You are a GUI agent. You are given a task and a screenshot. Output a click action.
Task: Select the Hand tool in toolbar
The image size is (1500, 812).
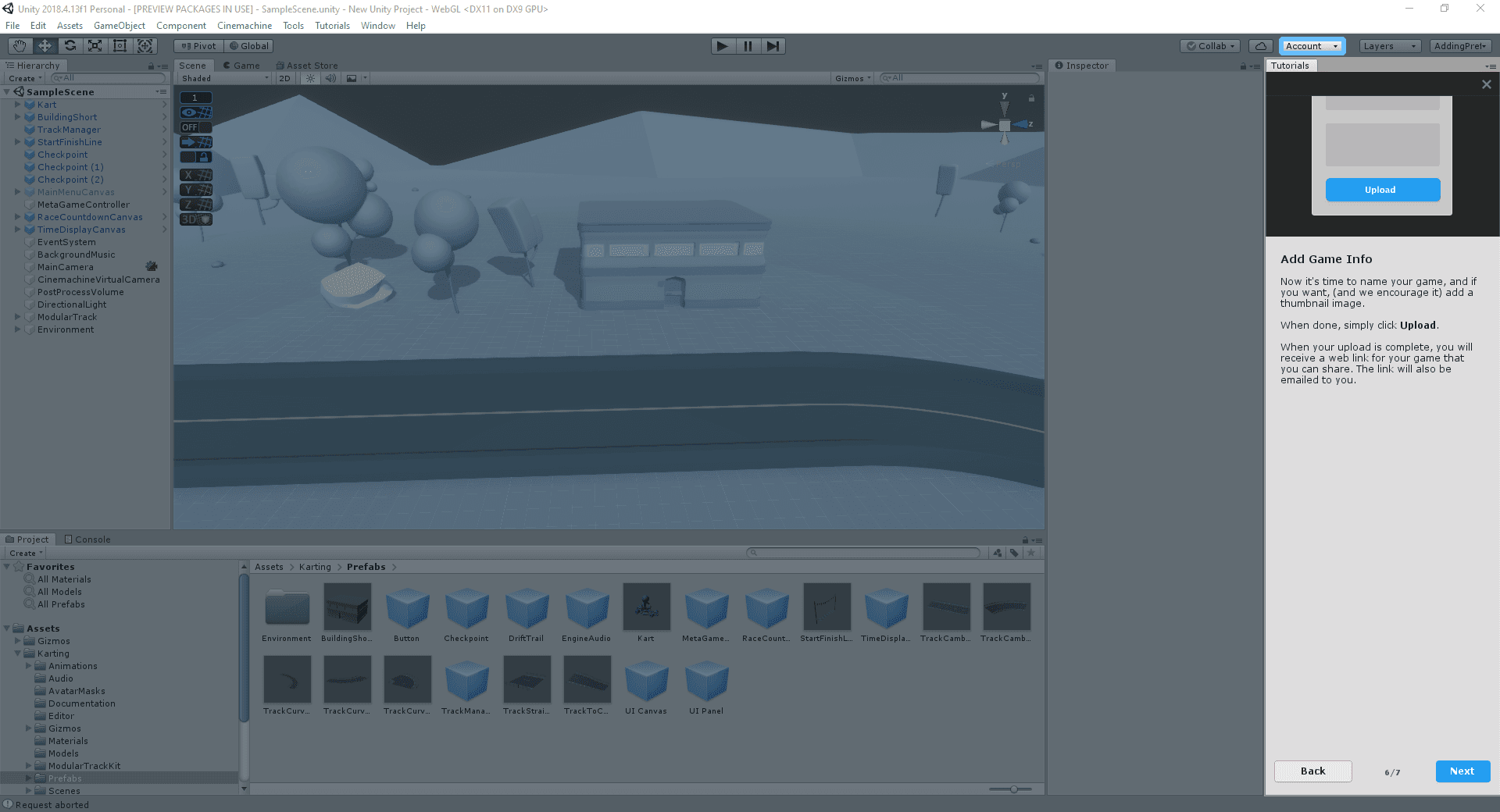click(20, 46)
